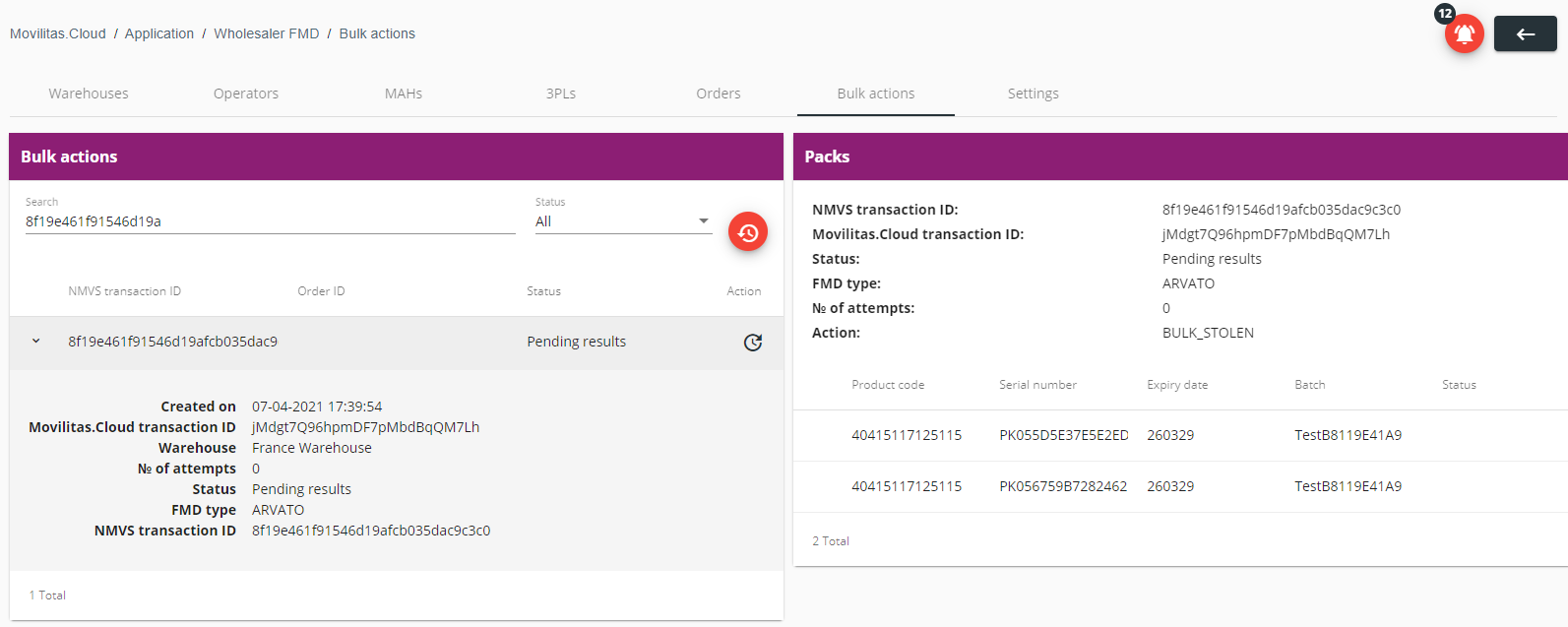Retry action icon for Pending results row
The image size is (1568, 627).
753,343
